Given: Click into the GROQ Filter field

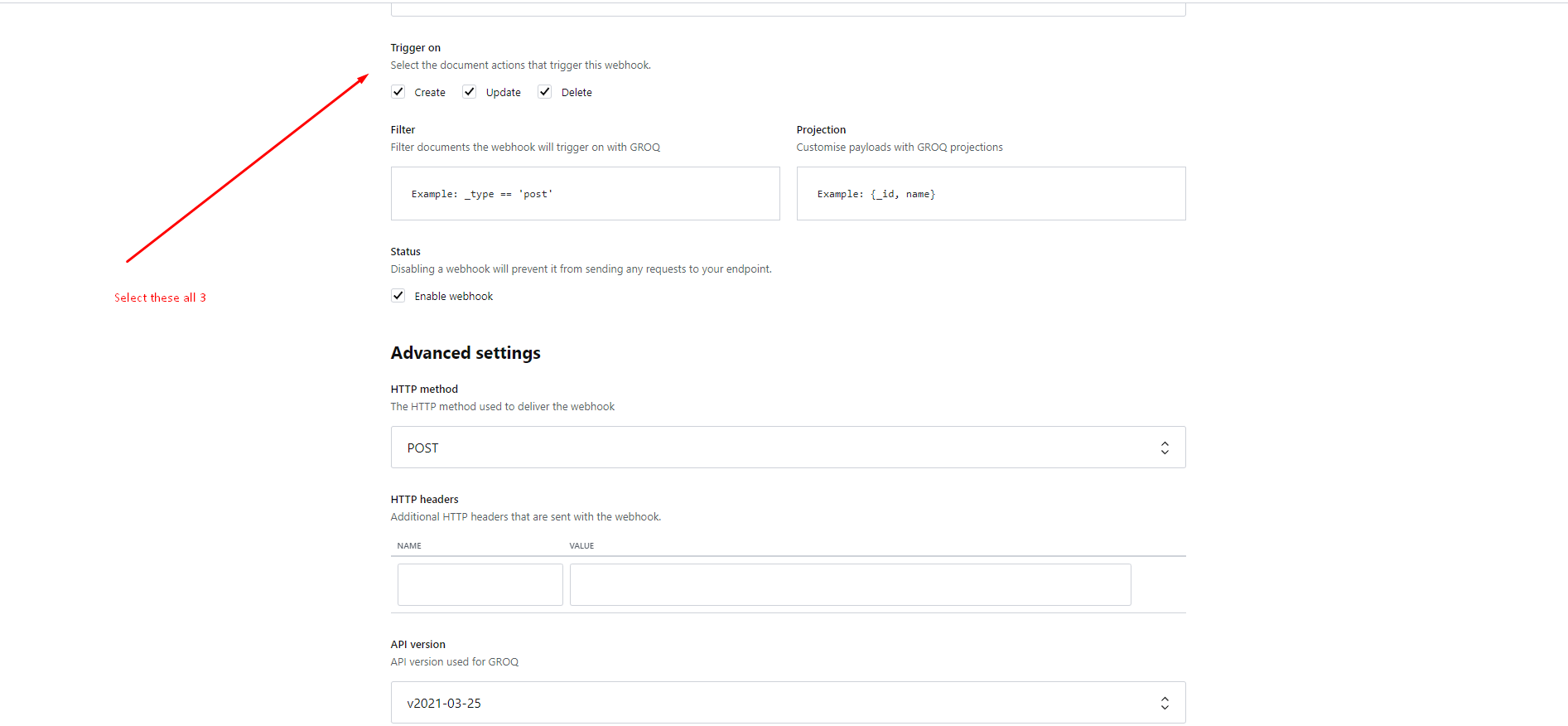Looking at the screenshot, I should tap(585, 194).
